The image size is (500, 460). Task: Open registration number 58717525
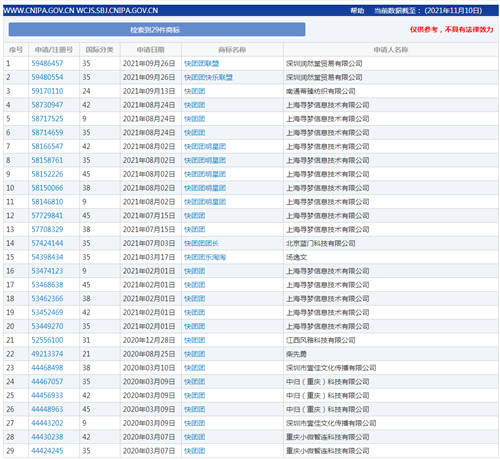tap(47, 119)
